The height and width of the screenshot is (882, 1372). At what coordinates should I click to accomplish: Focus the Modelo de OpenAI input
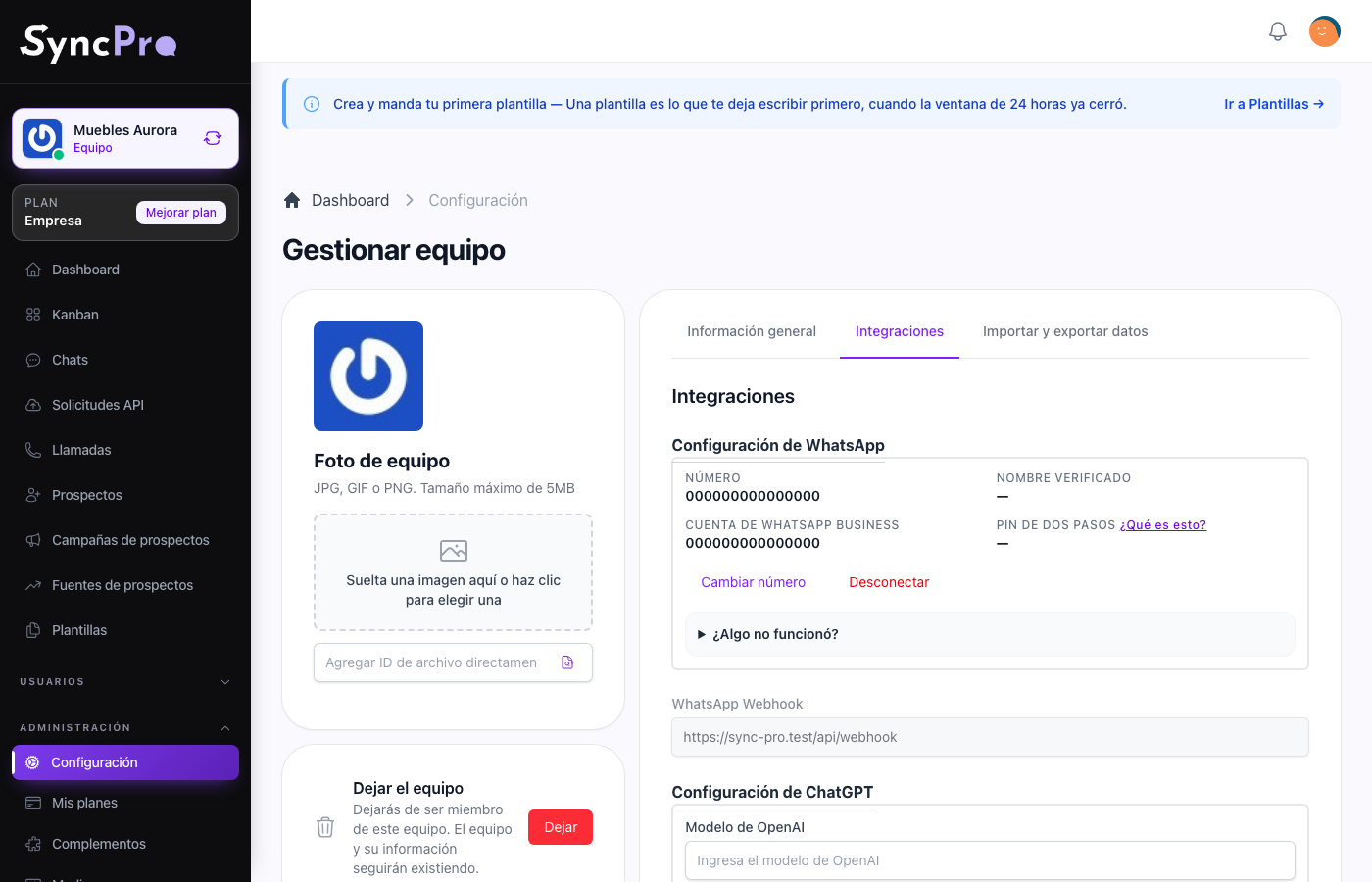(x=990, y=860)
